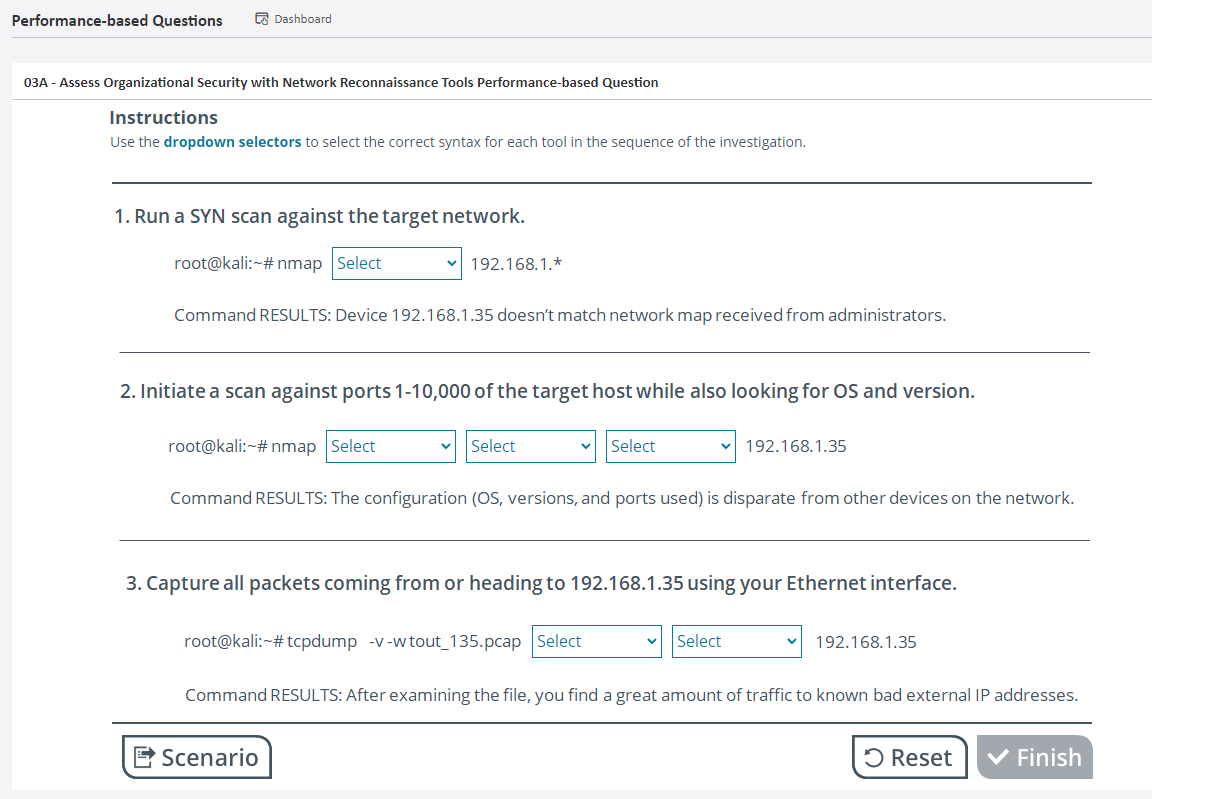Expand the middle Select dropdown in step 2
1228x799 pixels.
pos(530,447)
